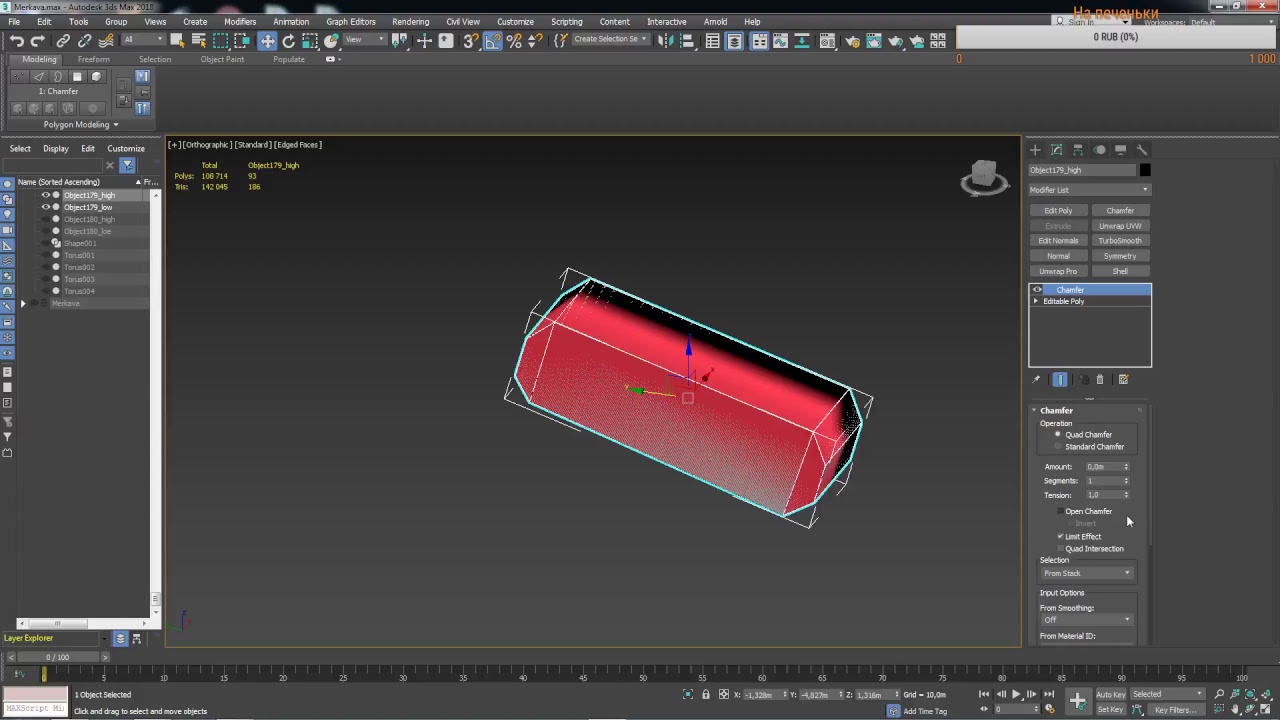
Task: Open the Modifier List dropdown
Action: point(1089,190)
